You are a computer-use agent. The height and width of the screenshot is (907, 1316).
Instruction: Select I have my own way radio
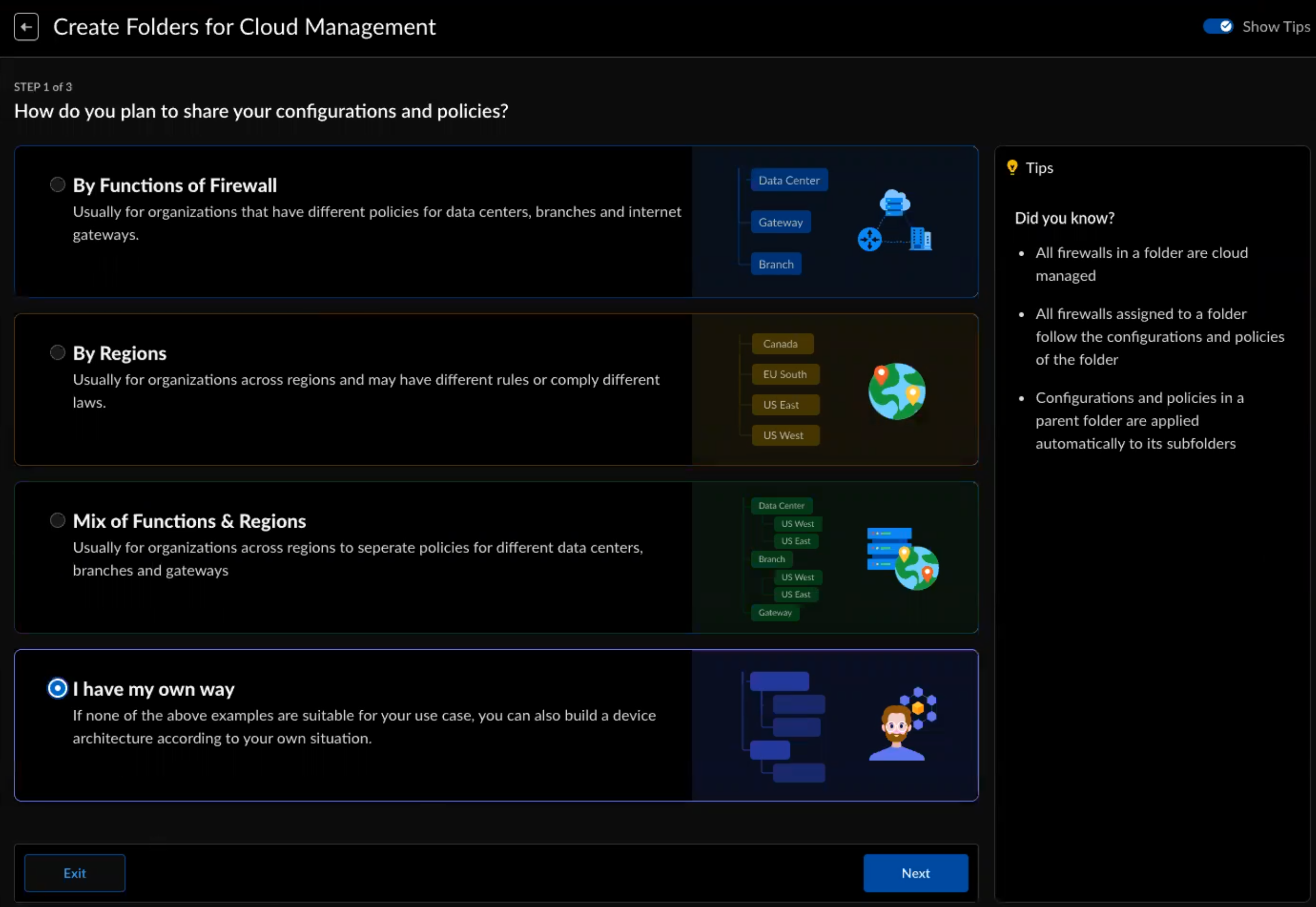pos(57,689)
